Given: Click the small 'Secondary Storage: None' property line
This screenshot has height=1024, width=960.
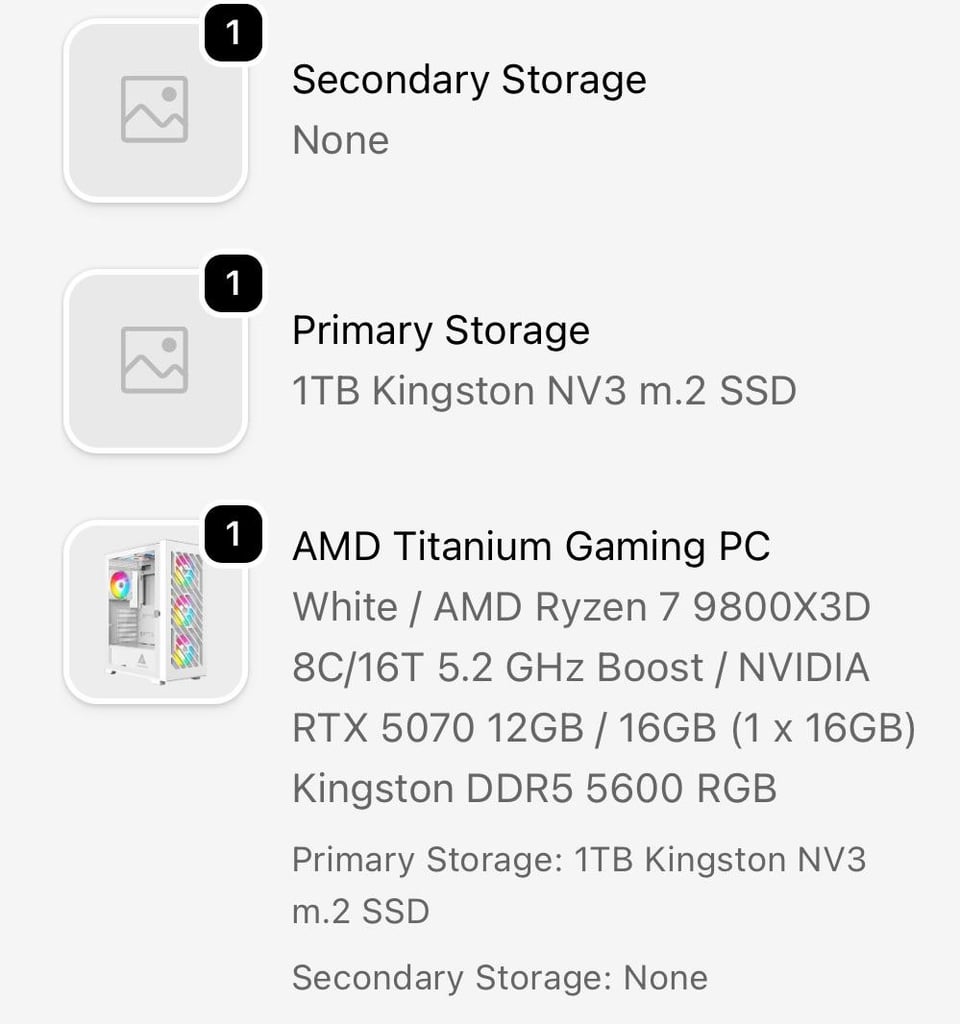Looking at the screenshot, I should point(499,977).
